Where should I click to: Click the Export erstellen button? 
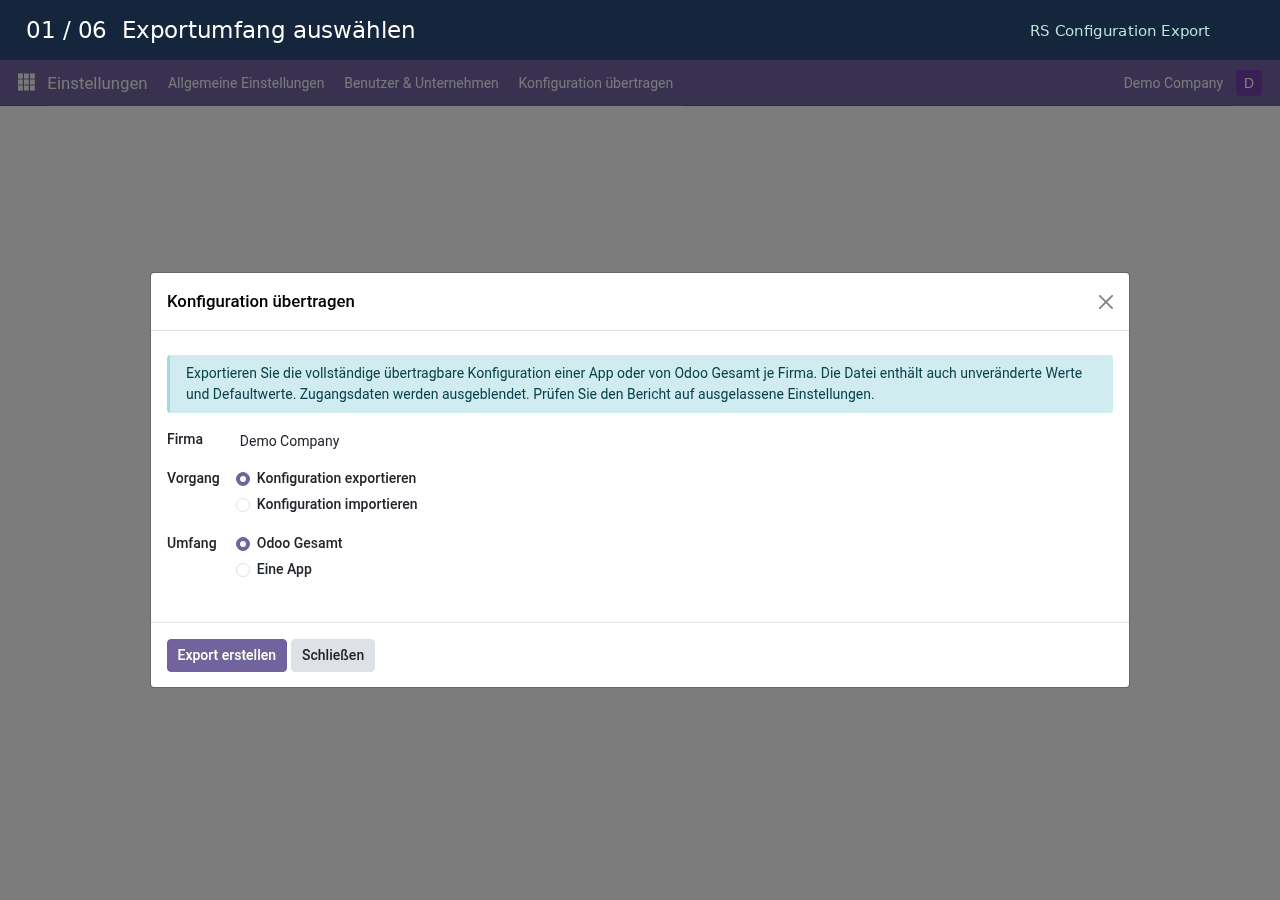227,655
